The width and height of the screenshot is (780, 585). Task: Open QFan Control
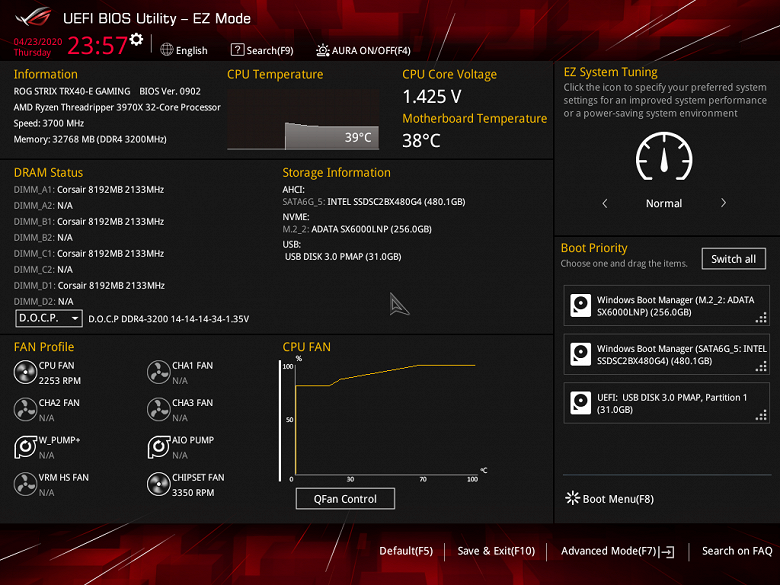coord(345,498)
